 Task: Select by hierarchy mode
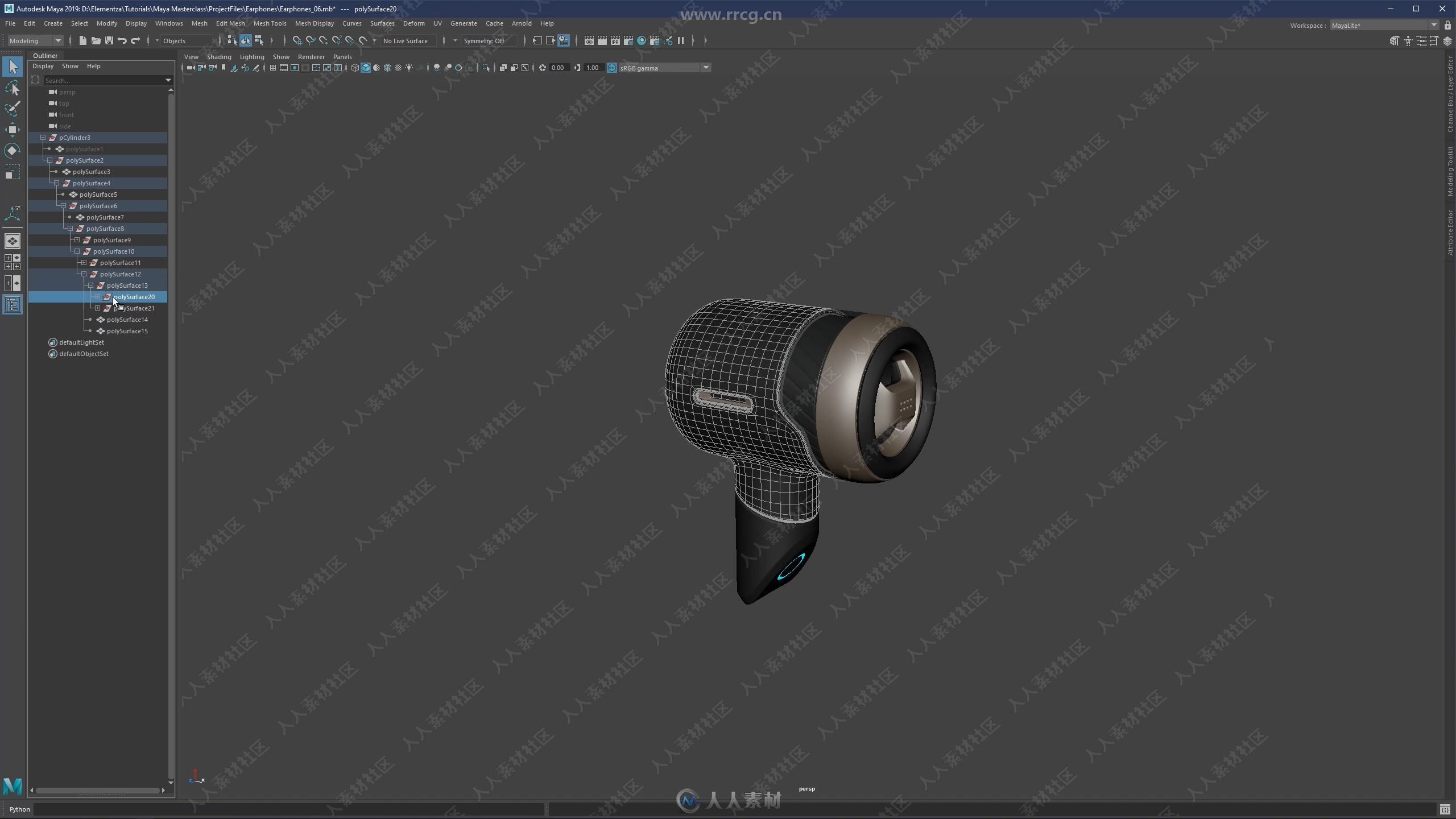(x=232, y=40)
